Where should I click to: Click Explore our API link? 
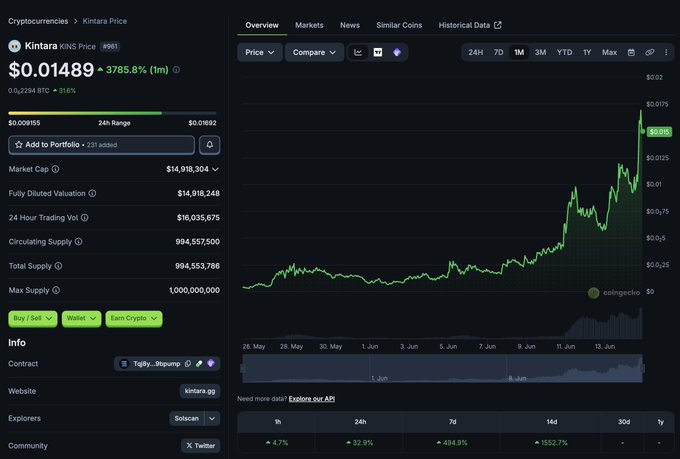pos(311,399)
